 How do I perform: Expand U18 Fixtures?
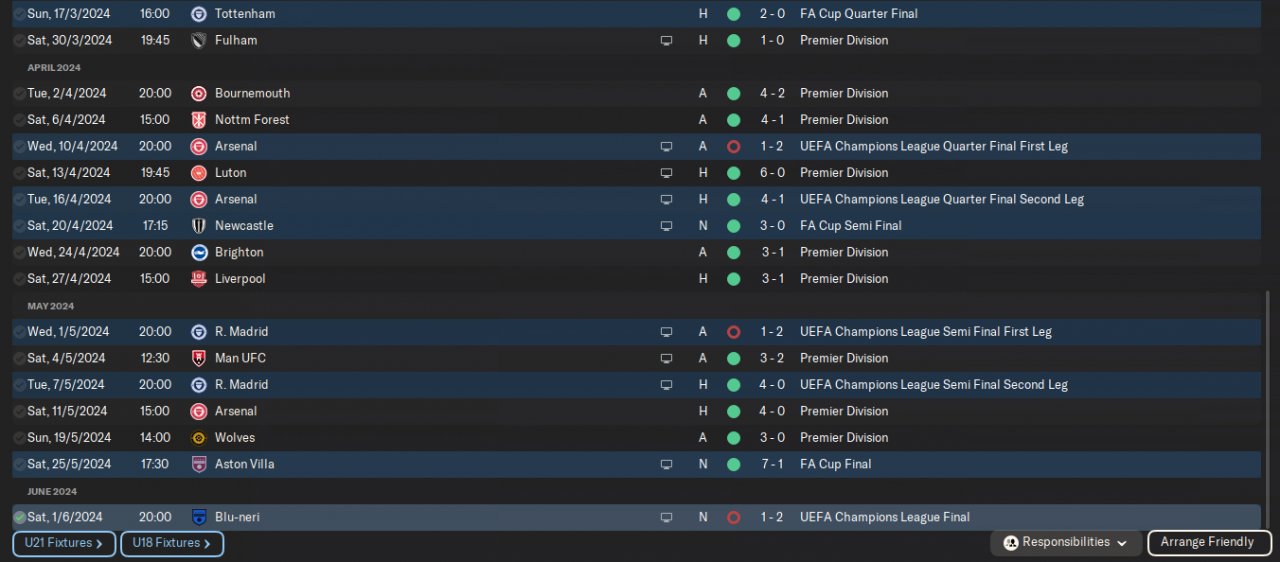pos(172,543)
